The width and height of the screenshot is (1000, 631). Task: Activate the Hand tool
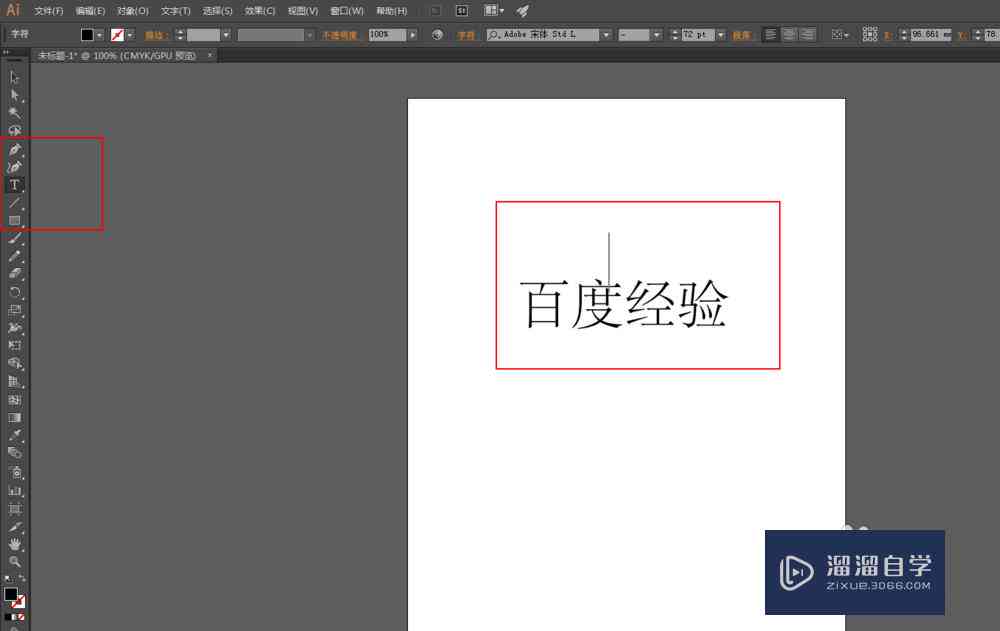tap(14, 544)
